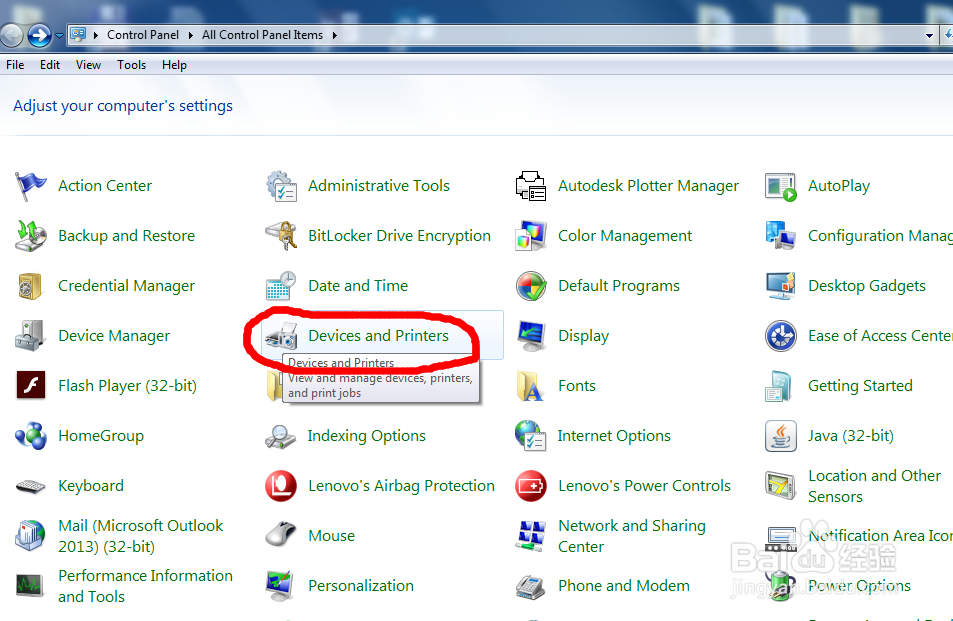Open the Administrative Tools gear icon
Viewport: 953px width, 621px height.
(281, 186)
